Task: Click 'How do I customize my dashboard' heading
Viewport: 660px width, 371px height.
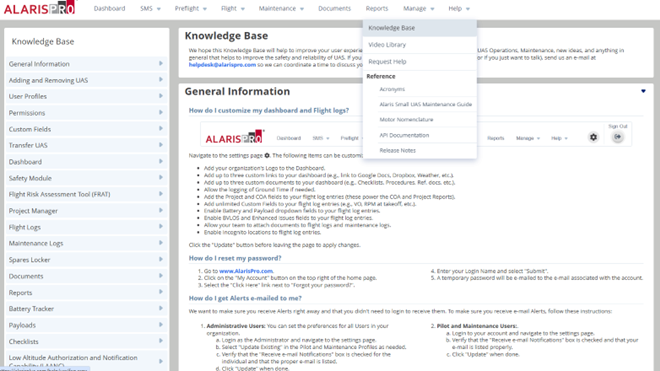Action: [x=269, y=110]
